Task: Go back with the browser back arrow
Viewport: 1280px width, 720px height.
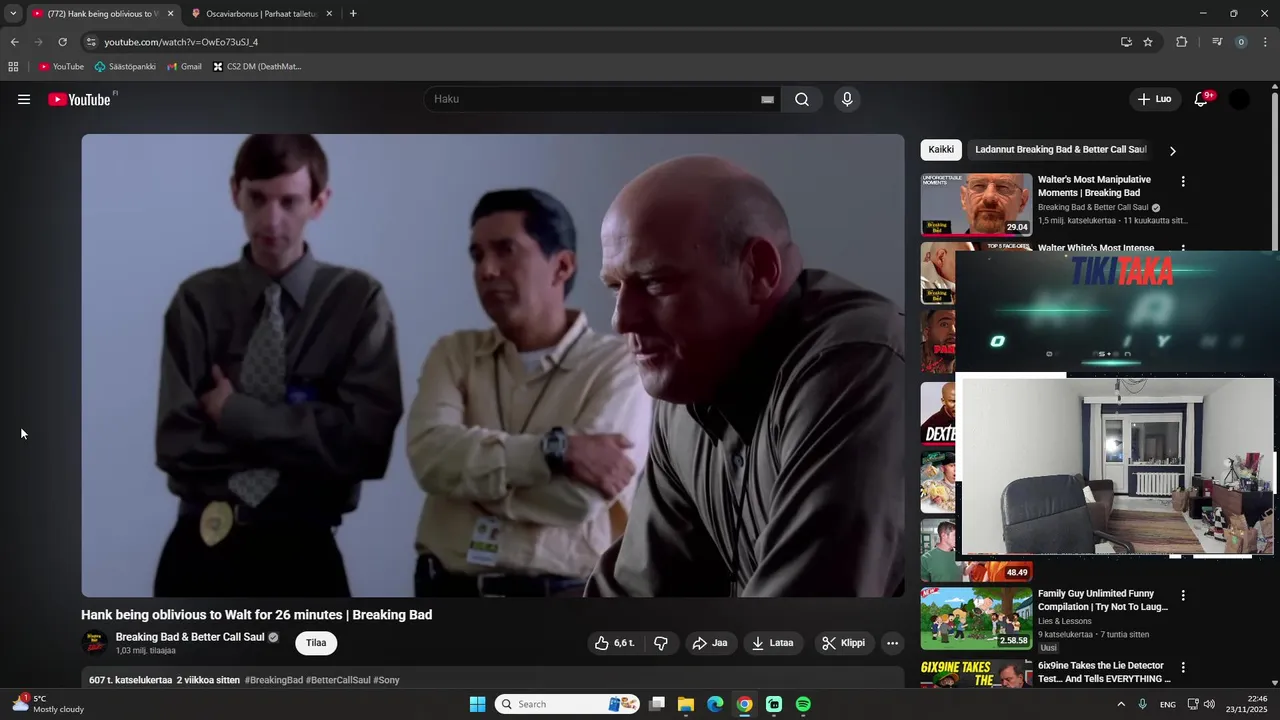Action: coord(14,42)
